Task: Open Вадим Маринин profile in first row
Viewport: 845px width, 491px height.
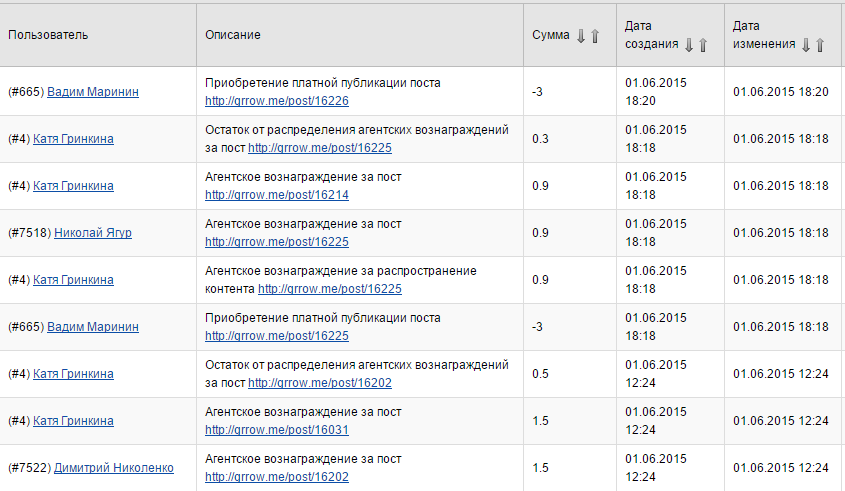Action: 93,92
